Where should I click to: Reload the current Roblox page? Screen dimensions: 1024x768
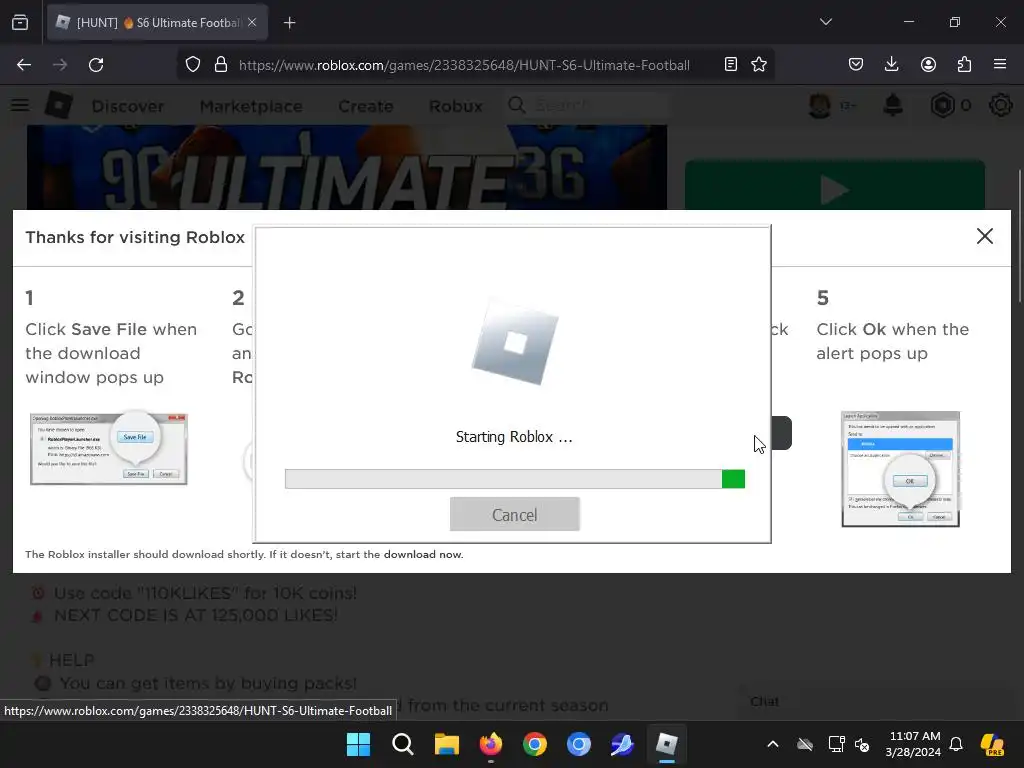[x=96, y=65]
